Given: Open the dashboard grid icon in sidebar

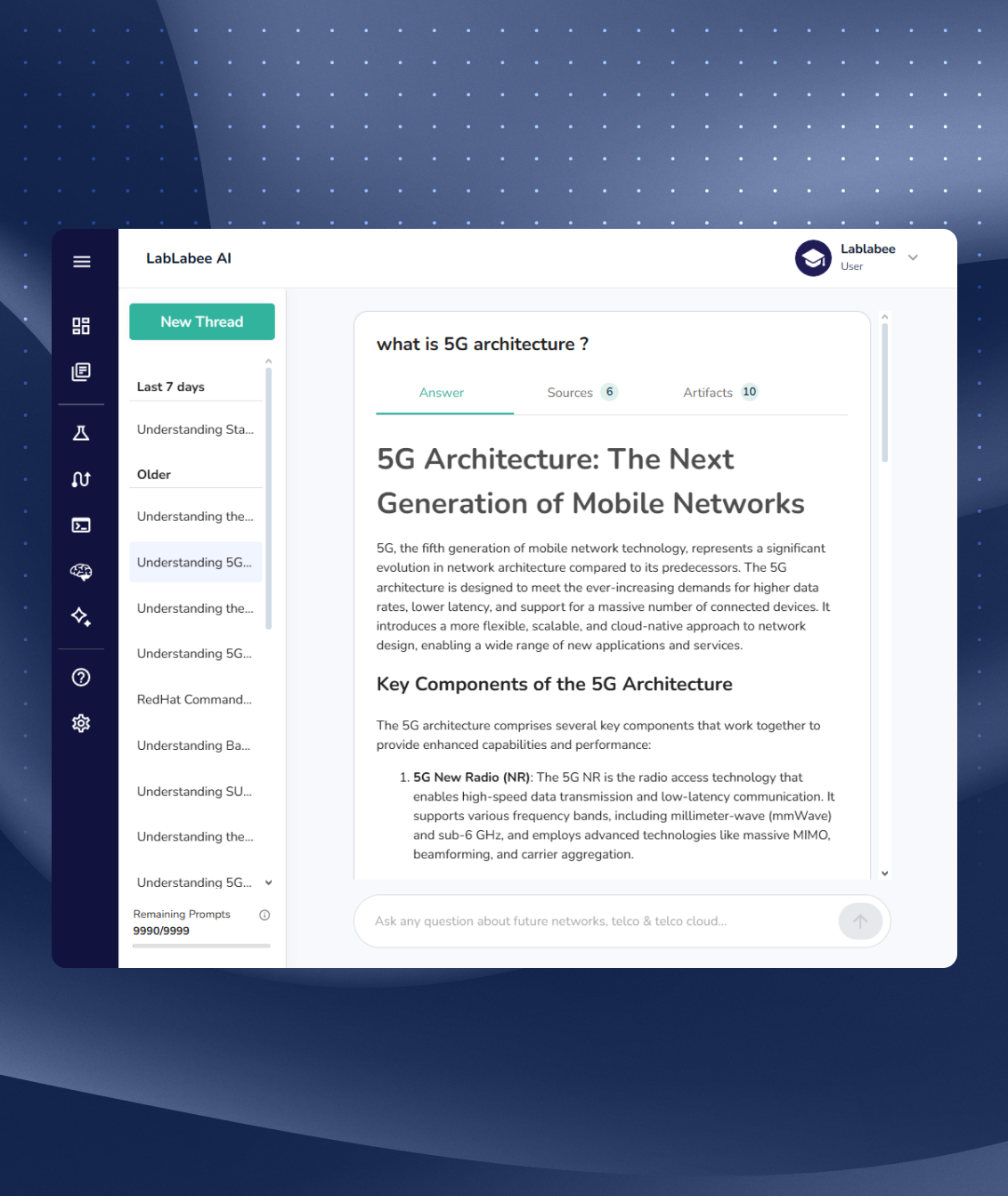Looking at the screenshot, I should [81, 326].
